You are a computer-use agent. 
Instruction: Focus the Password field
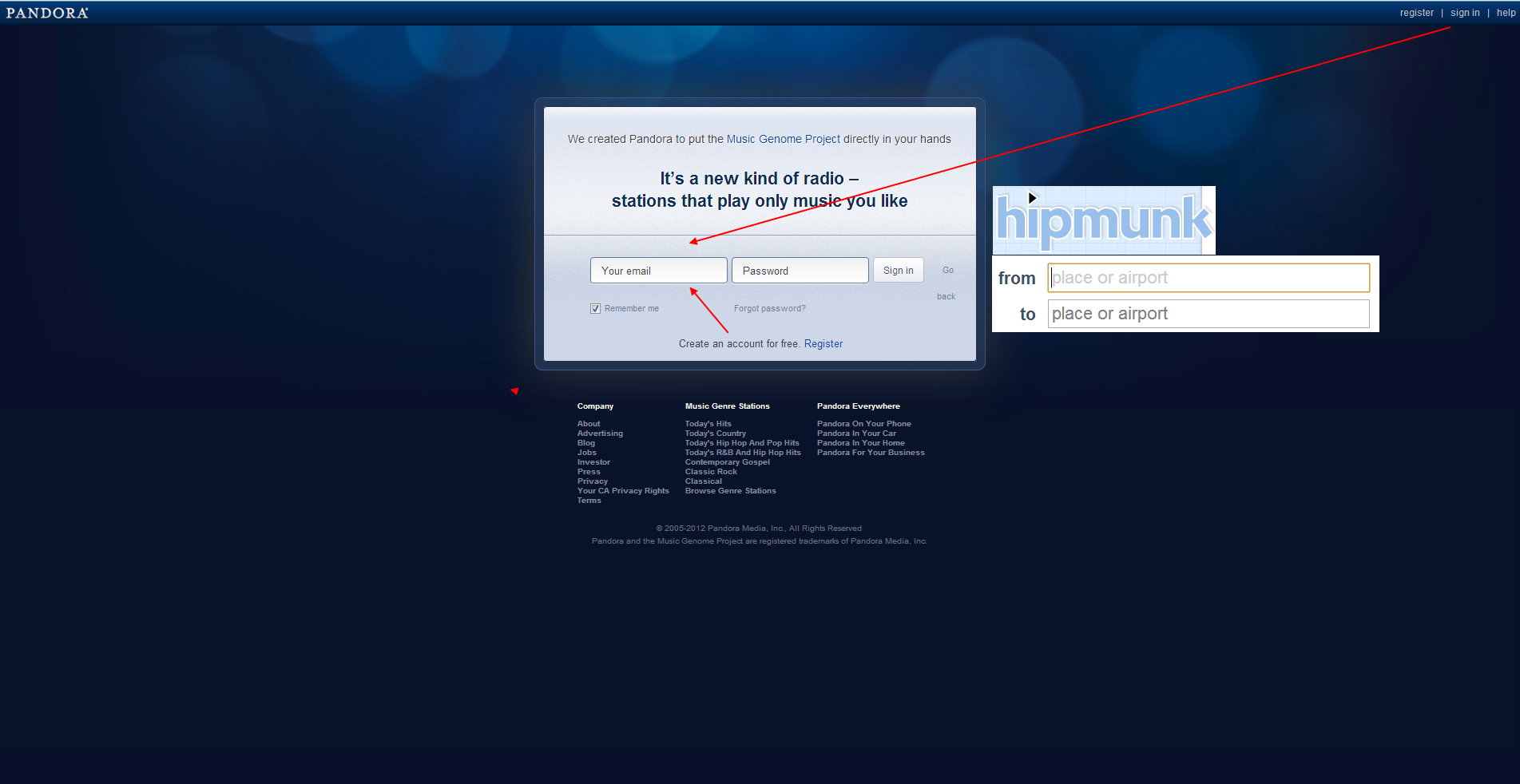(800, 271)
